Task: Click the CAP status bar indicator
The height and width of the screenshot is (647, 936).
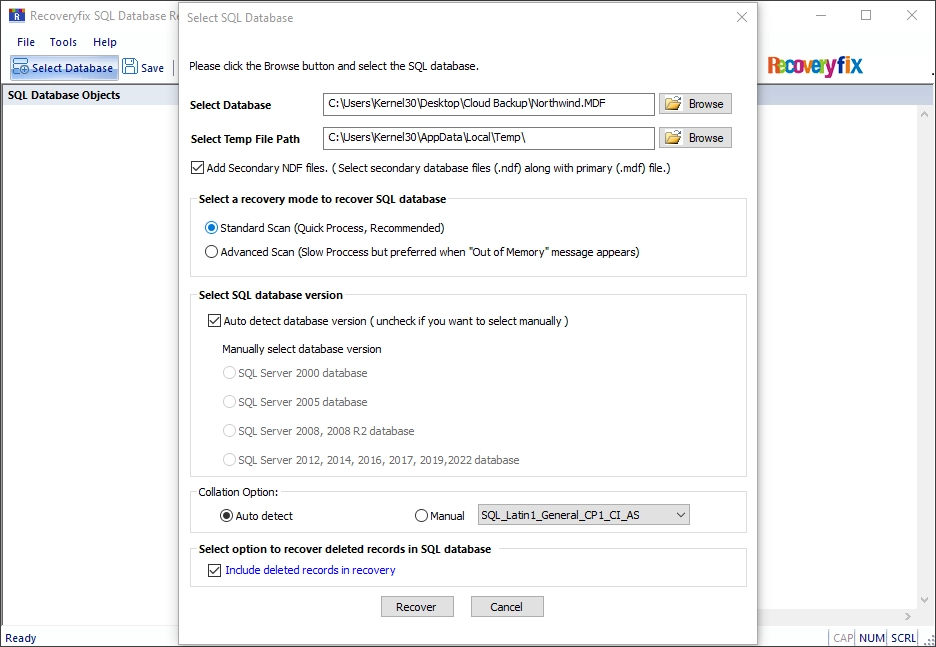Action: [x=843, y=638]
